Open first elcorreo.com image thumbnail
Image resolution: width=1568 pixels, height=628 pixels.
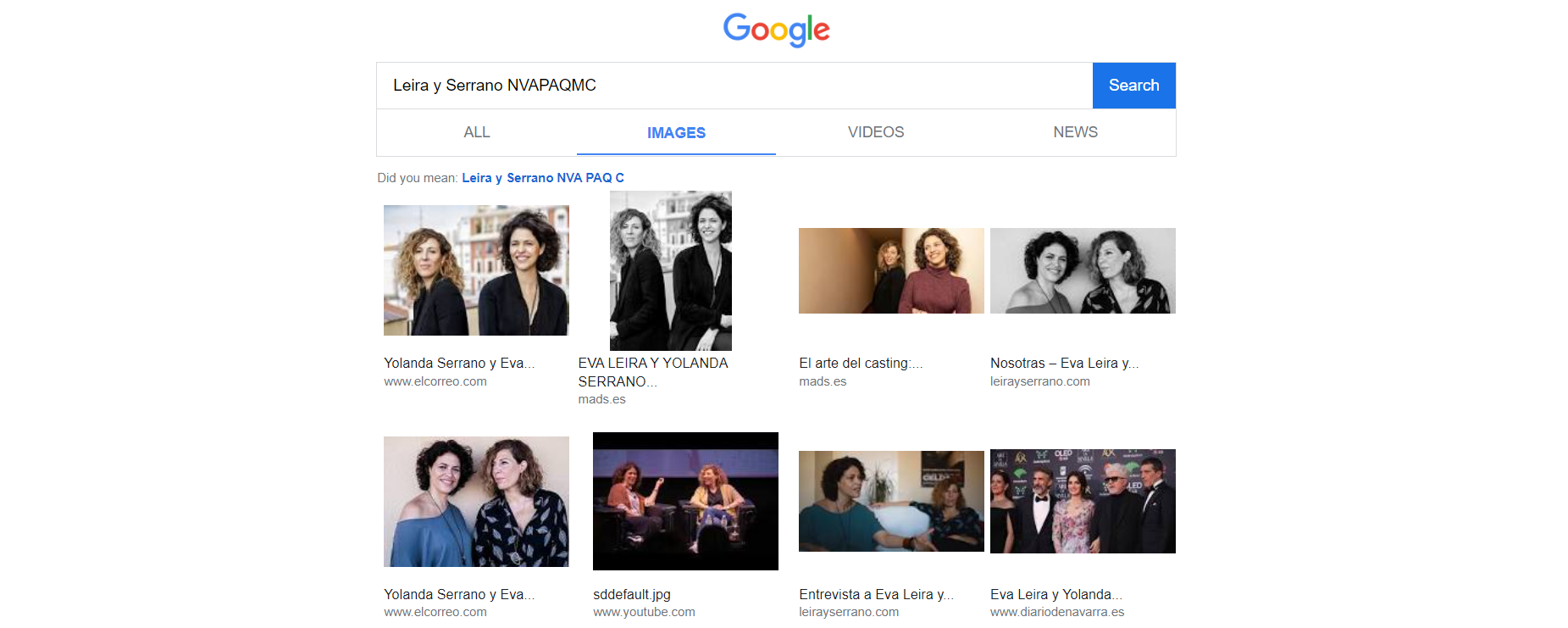click(476, 270)
